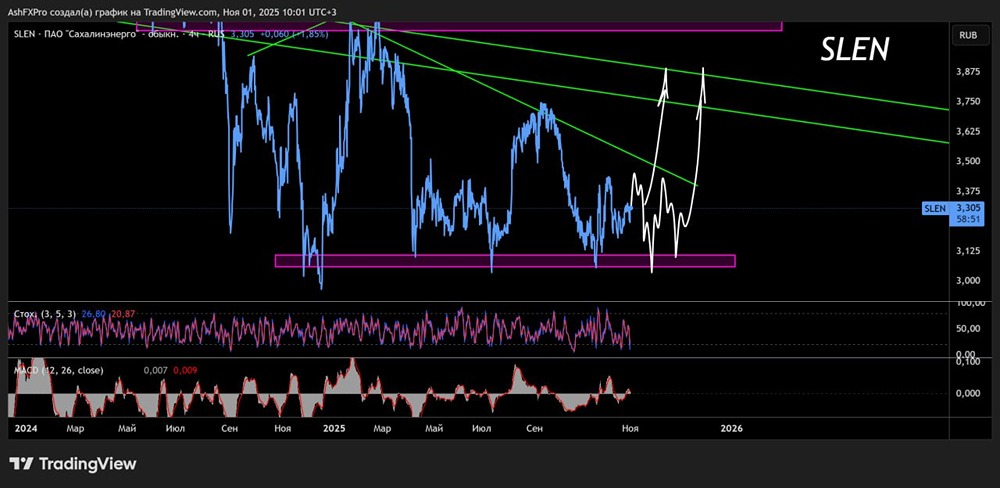Click the TradingView logo
The height and width of the screenshot is (488, 1000).
pyautogui.click(x=73, y=464)
